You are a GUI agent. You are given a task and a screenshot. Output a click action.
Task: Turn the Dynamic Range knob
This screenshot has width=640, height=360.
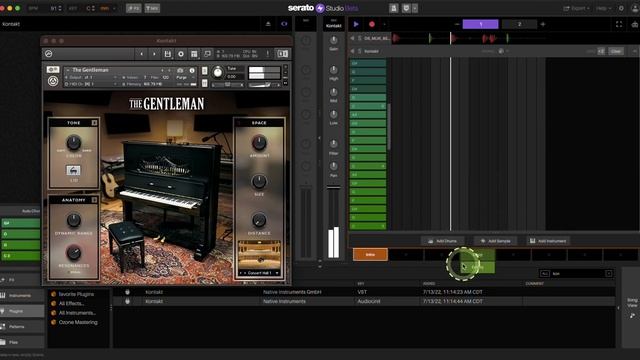(74, 220)
